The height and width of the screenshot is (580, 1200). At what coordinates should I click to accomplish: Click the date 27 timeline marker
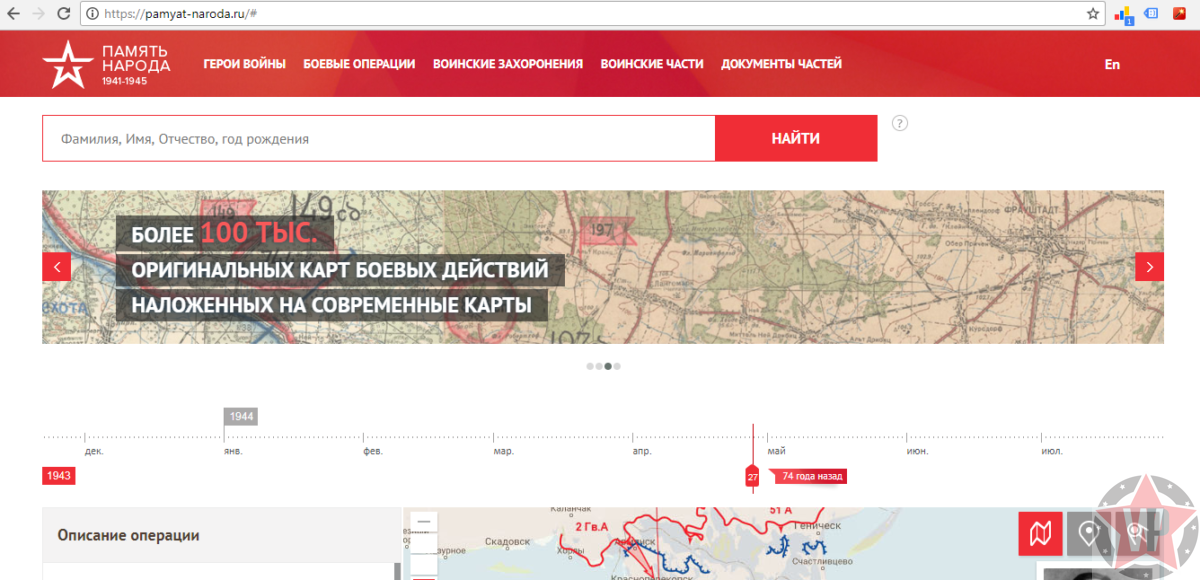tap(752, 477)
